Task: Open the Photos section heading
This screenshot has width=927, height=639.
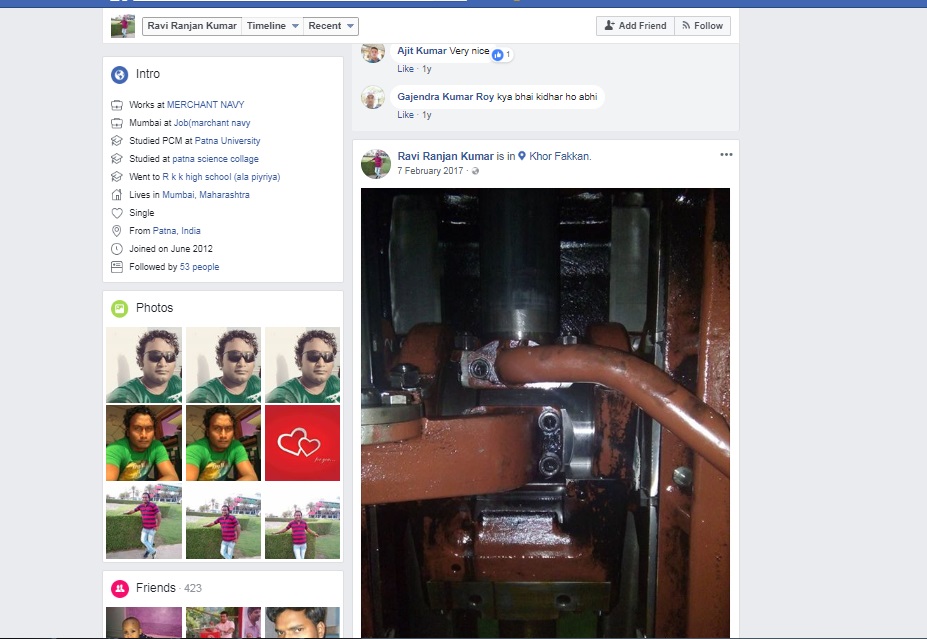Action: coord(154,308)
